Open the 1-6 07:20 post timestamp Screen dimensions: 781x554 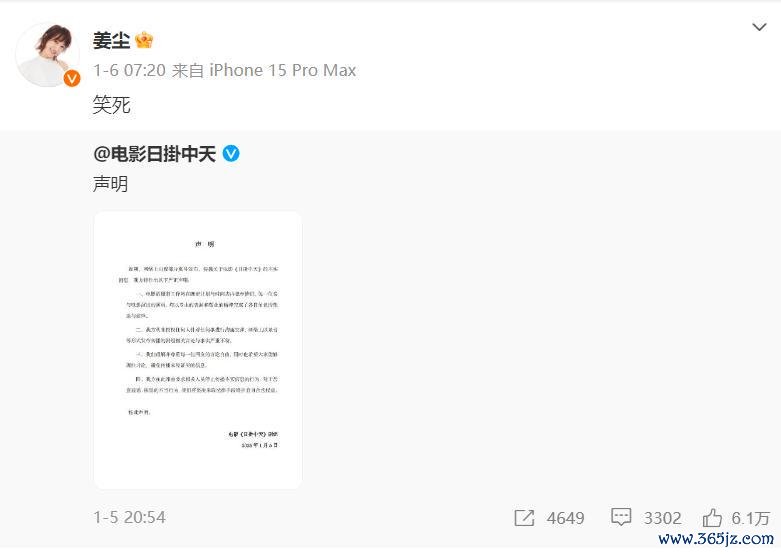[130, 70]
